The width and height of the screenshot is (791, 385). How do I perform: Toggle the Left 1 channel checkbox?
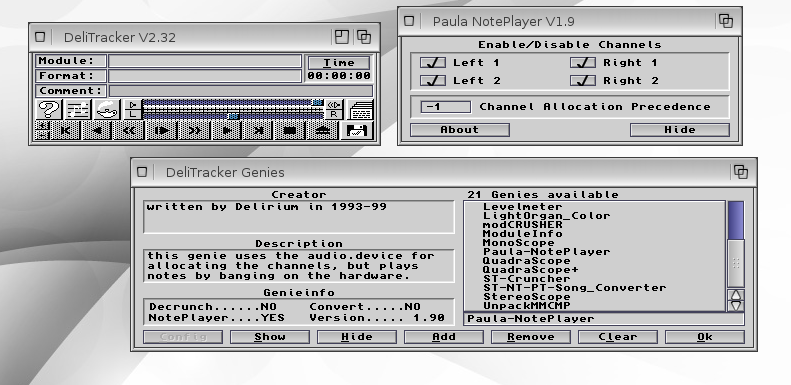(x=433, y=63)
